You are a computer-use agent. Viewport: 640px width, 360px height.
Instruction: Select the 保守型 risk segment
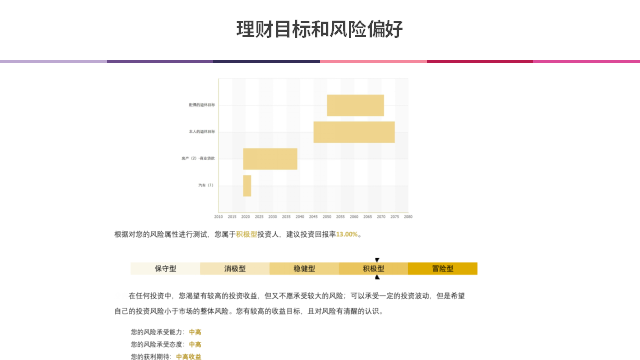(165, 269)
